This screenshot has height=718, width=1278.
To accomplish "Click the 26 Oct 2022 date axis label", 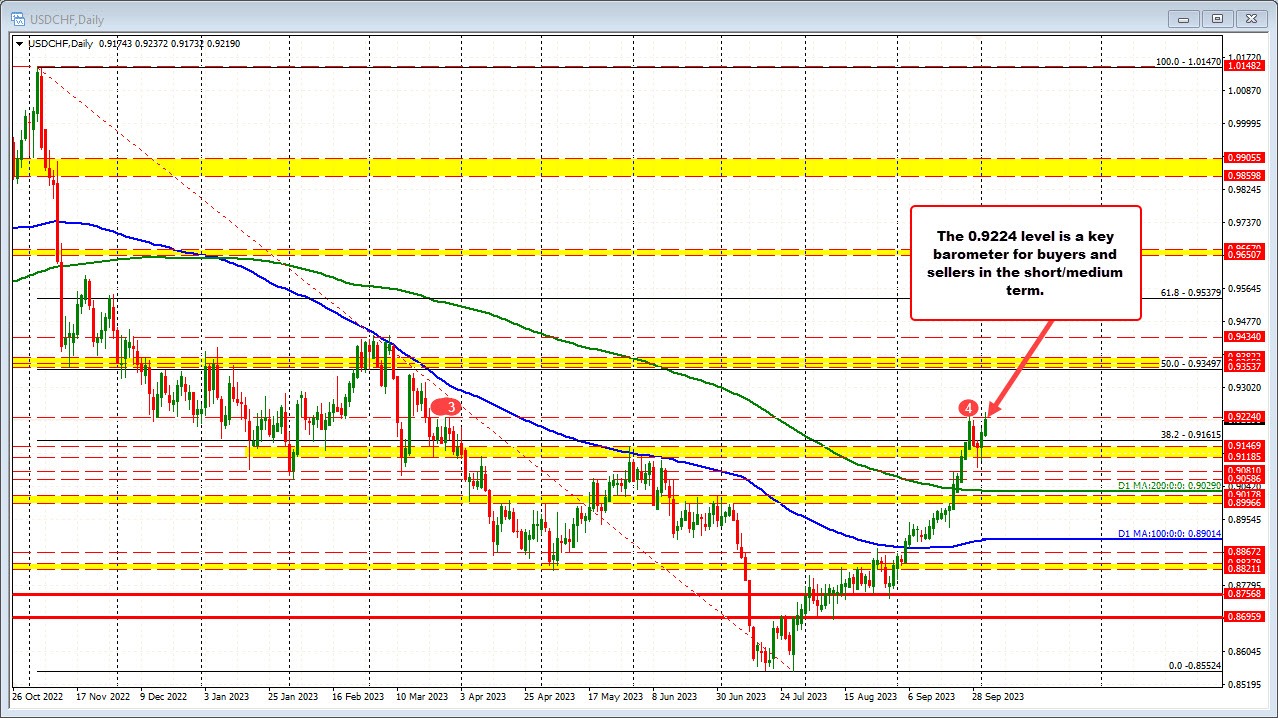I will [37, 696].
